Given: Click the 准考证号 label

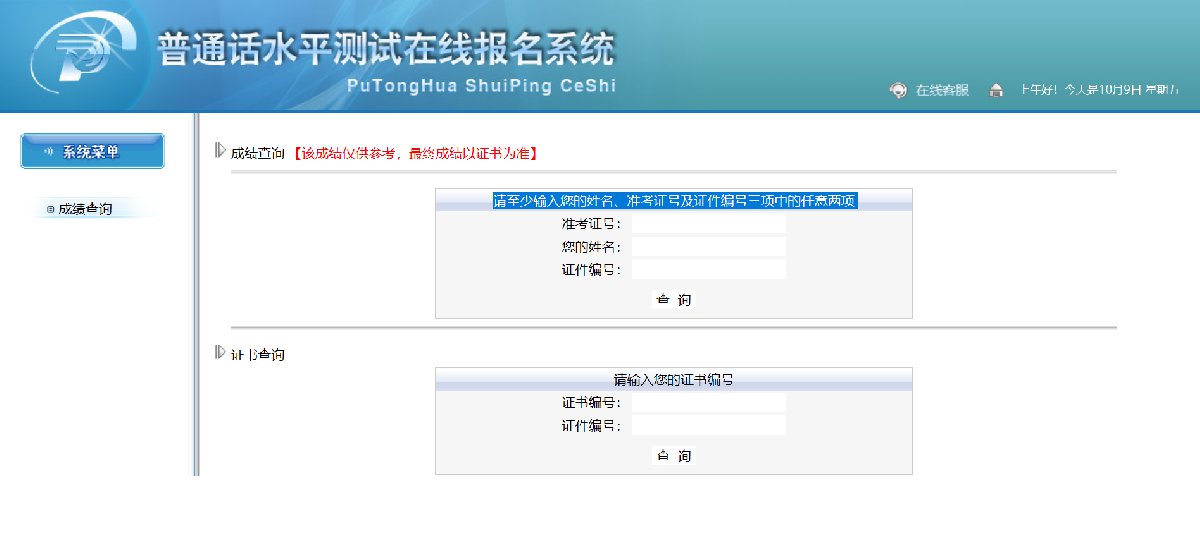Looking at the screenshot, I should [592, 224].
